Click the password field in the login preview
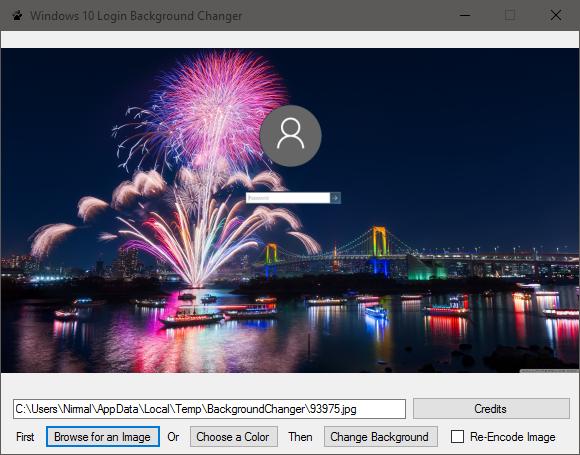 point(288,198)
